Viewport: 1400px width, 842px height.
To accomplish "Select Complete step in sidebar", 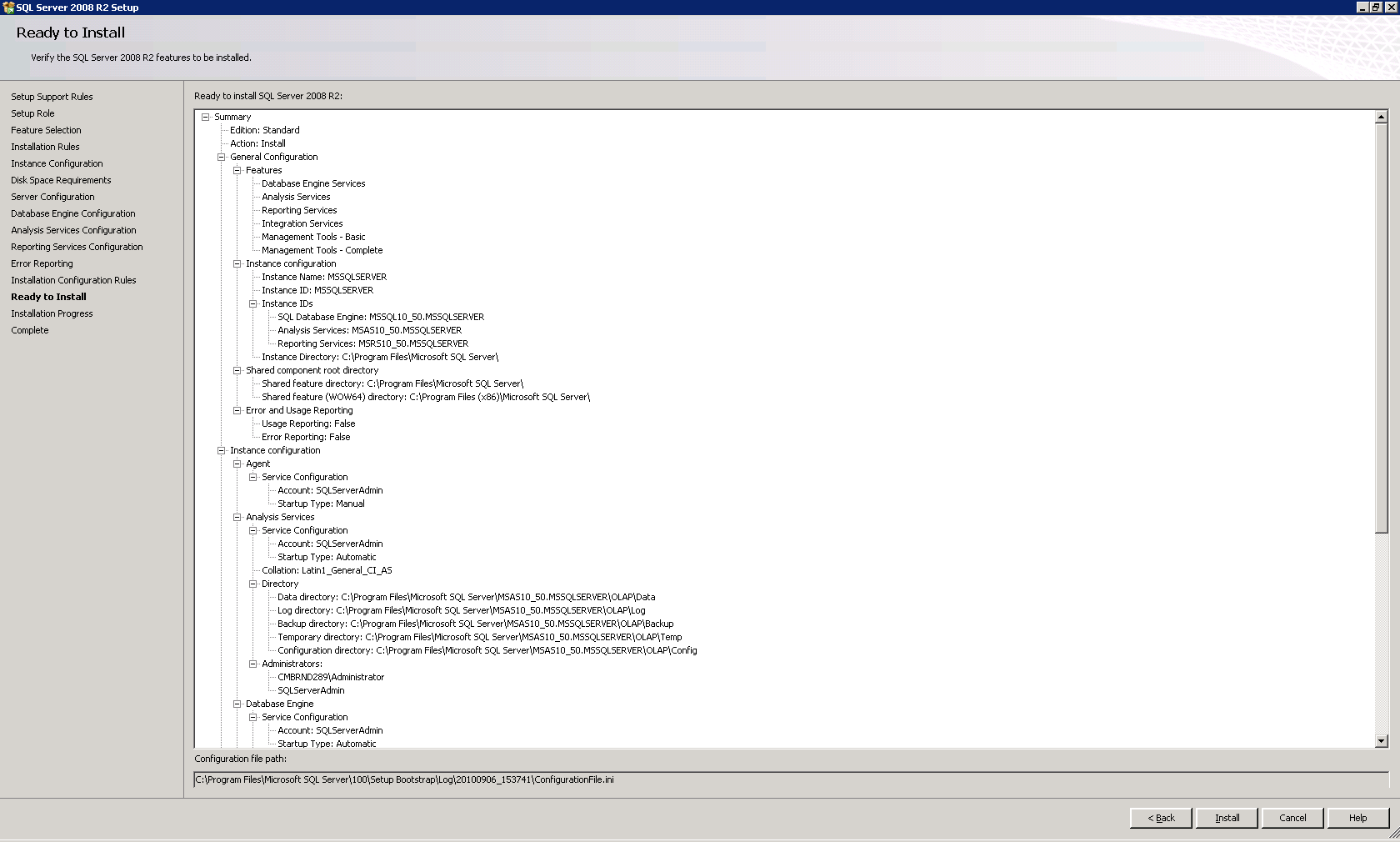I will coord(30,330).
